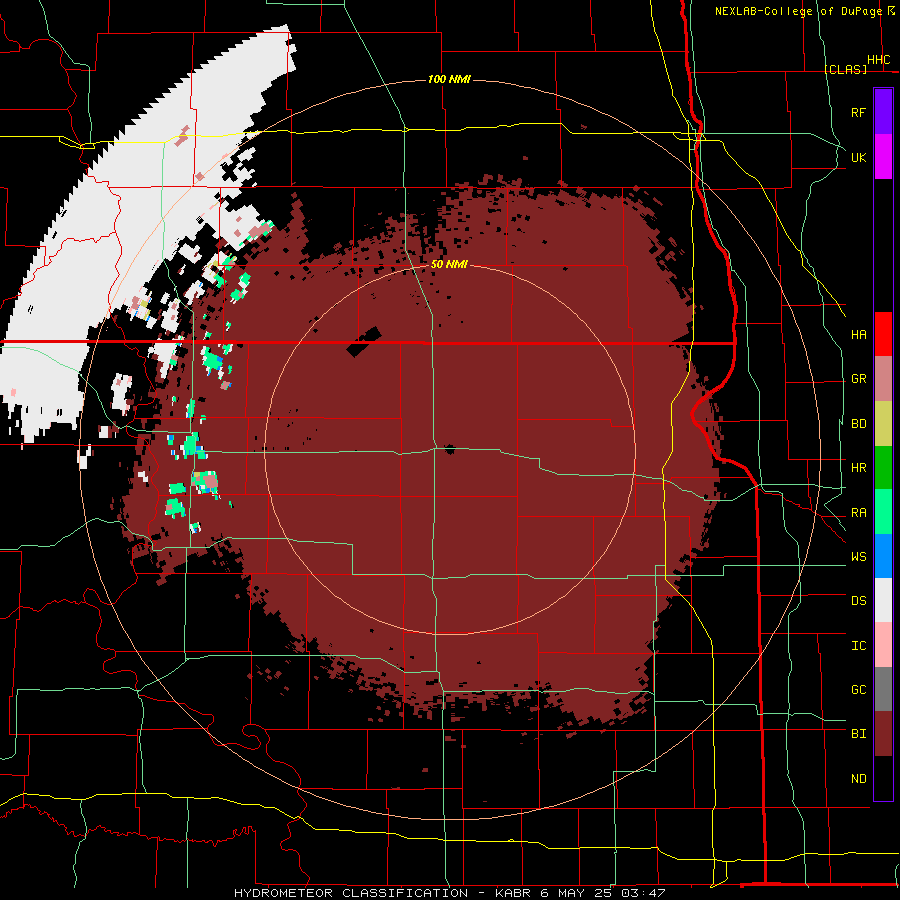
Task: Click the IC legend label
Action: point(858,646)
